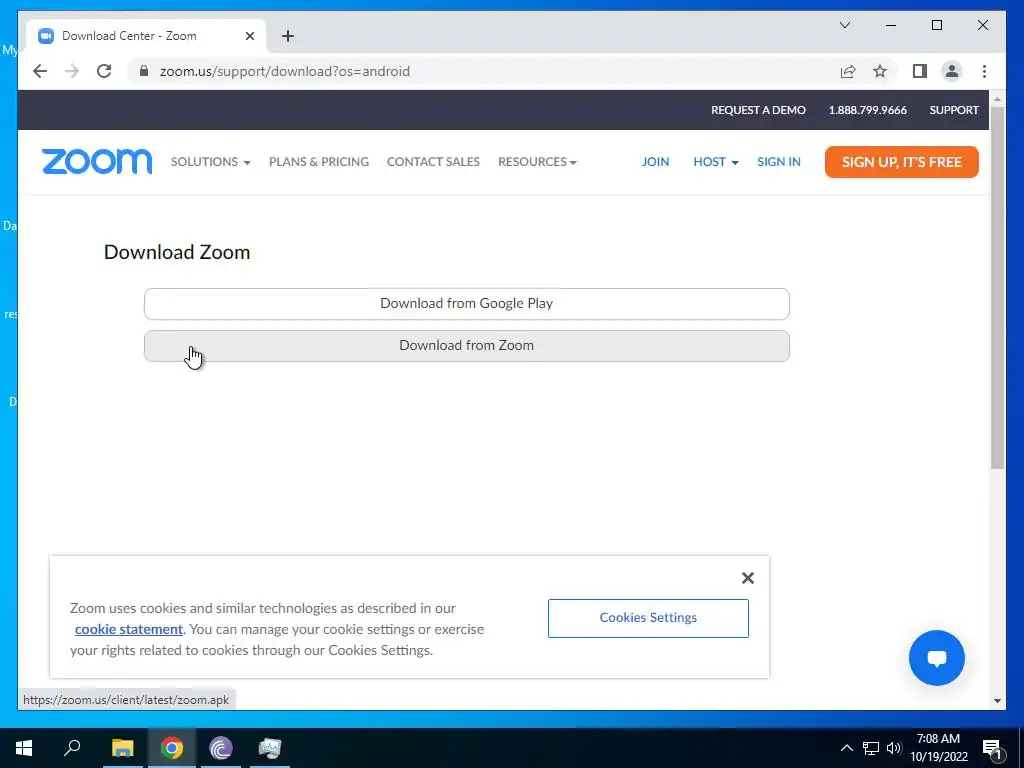Click the address bar URL
Screen dimensions: 1024x768
click(285, 71)
